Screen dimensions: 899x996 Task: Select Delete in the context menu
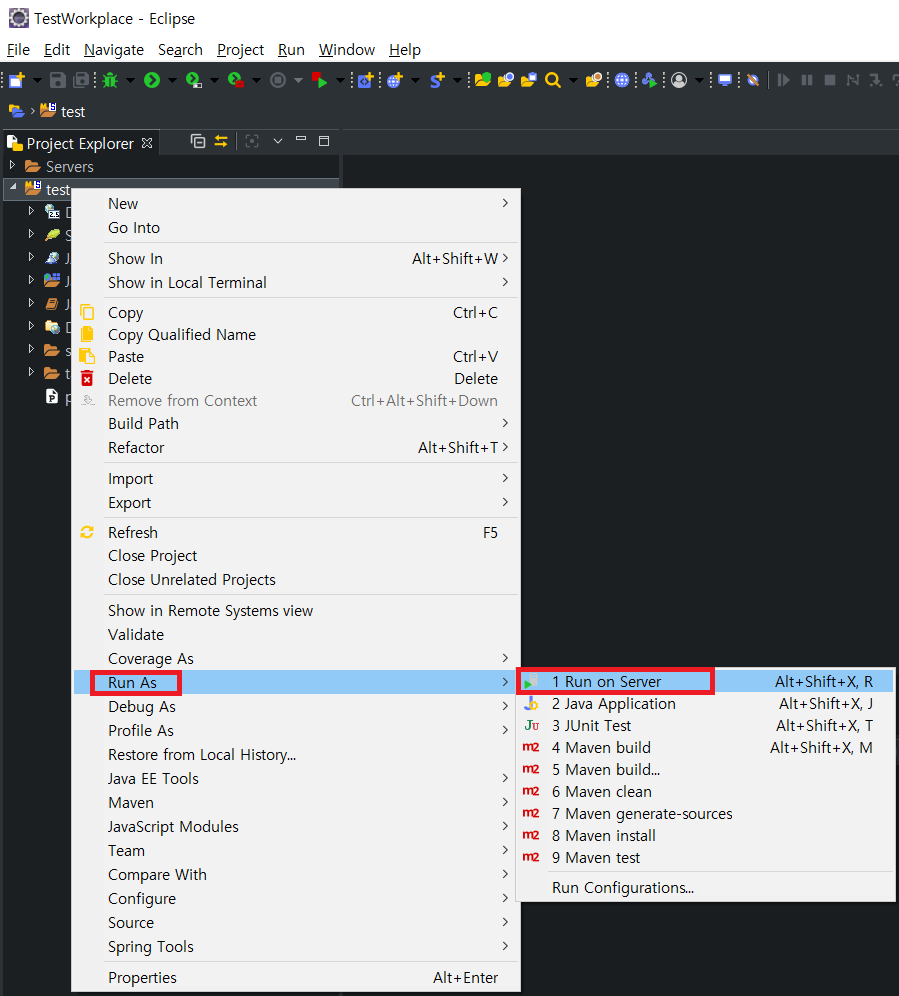coord(297,379)
